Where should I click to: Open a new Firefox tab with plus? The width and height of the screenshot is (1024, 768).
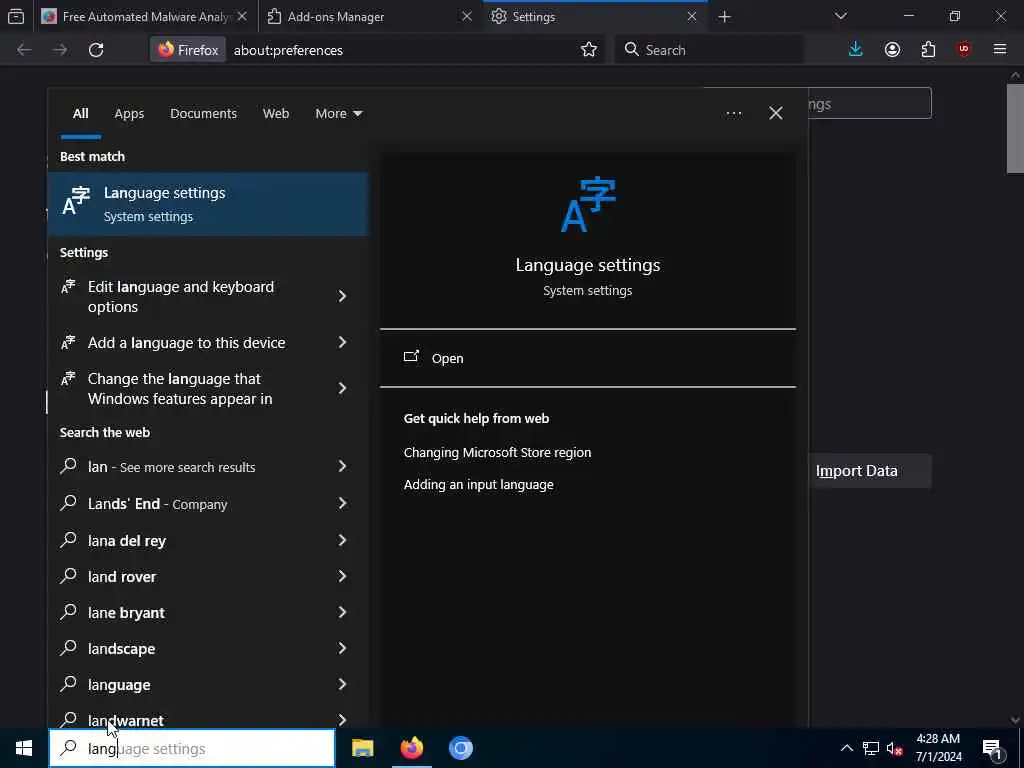click(724, 17)
